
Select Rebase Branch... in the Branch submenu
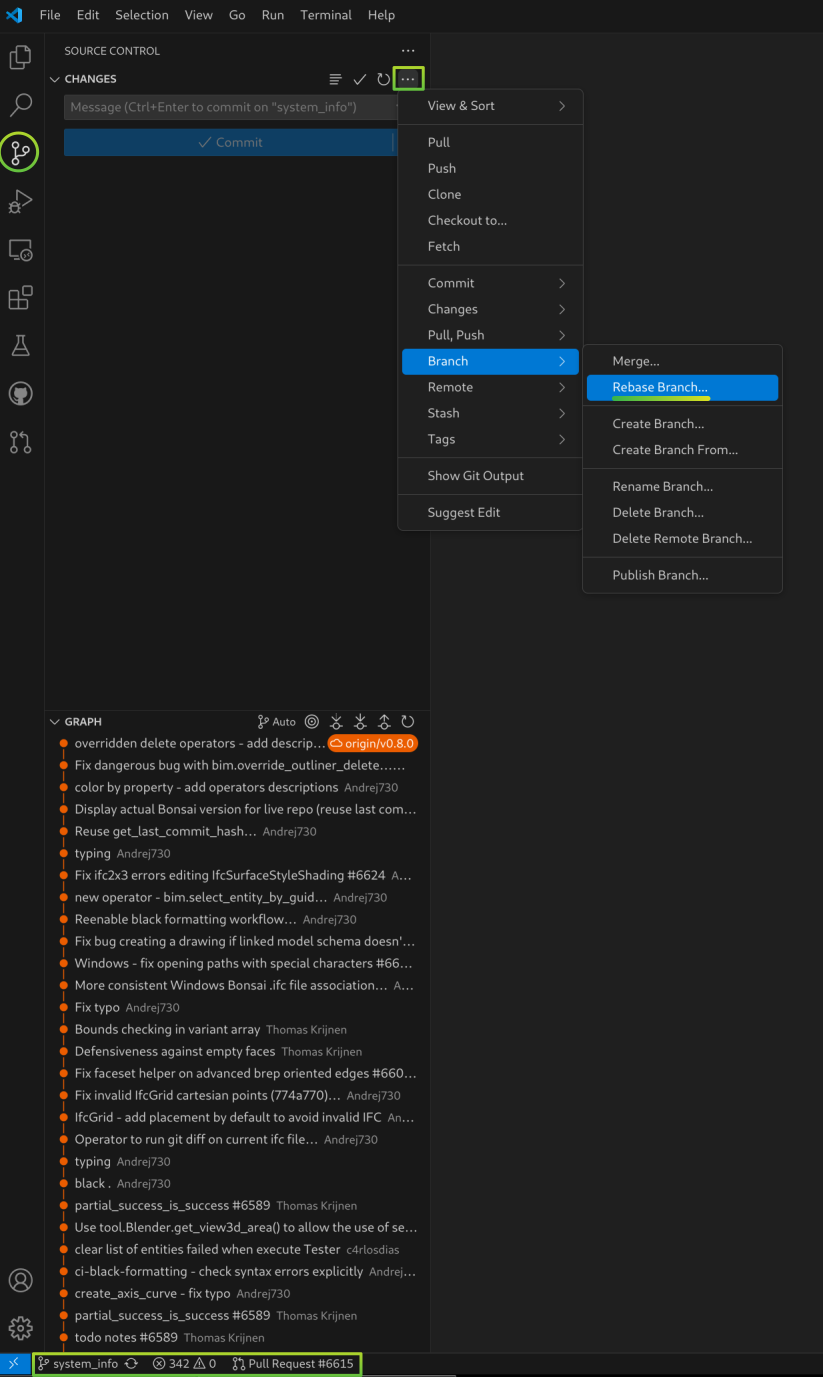point(682,387)
